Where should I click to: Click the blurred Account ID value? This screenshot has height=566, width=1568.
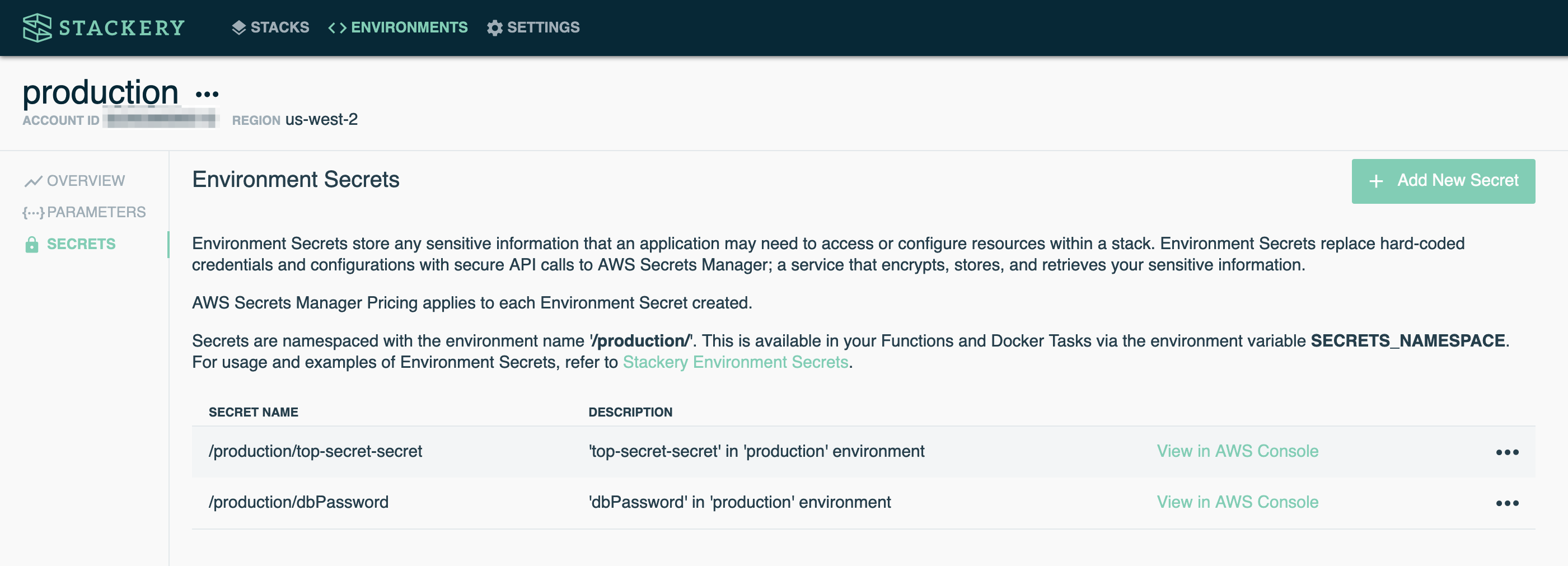point(161,119)
